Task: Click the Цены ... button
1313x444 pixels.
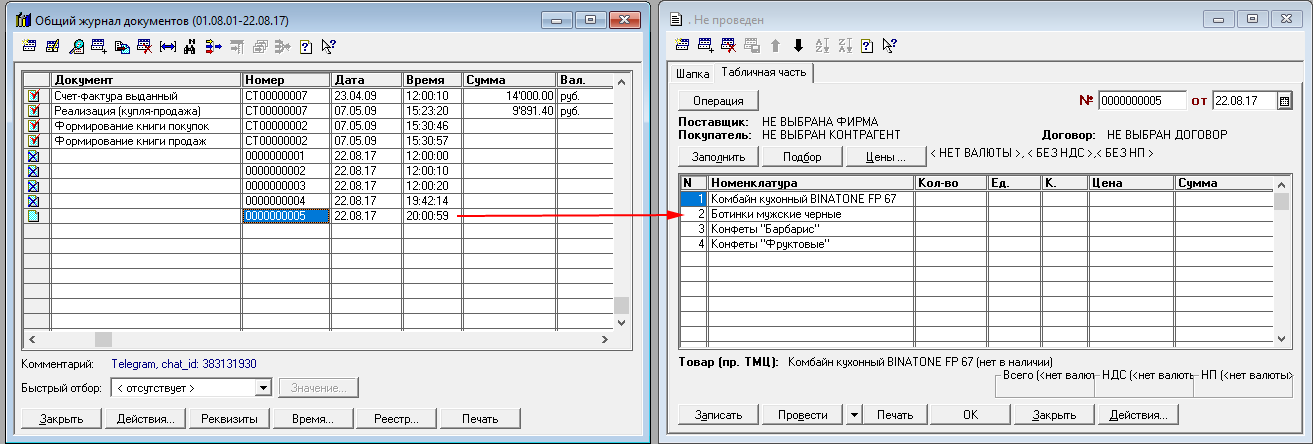Action: (885, 157)
